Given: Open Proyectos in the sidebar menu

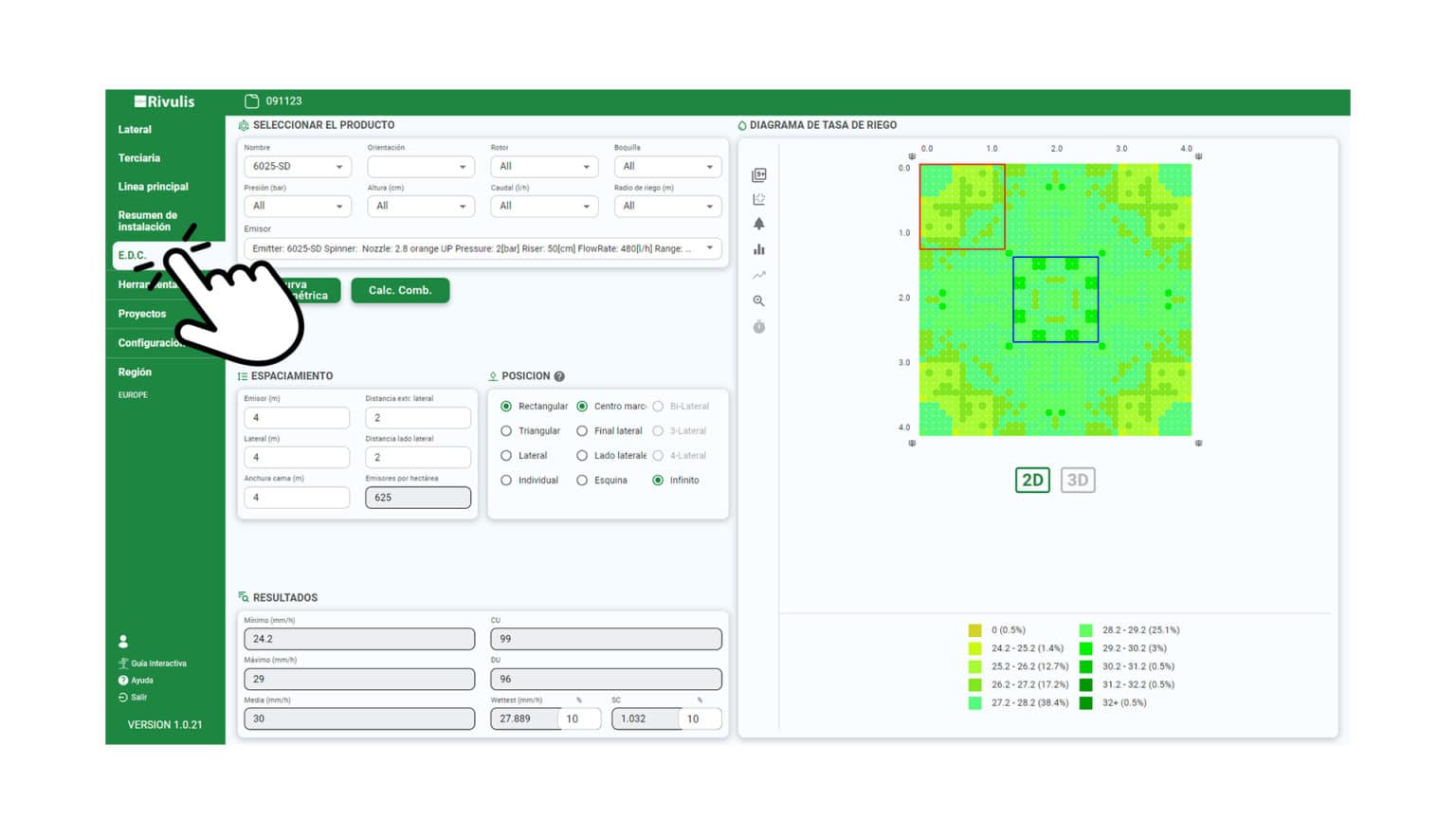Looking at the screenshot, I should tap(142, 314).
